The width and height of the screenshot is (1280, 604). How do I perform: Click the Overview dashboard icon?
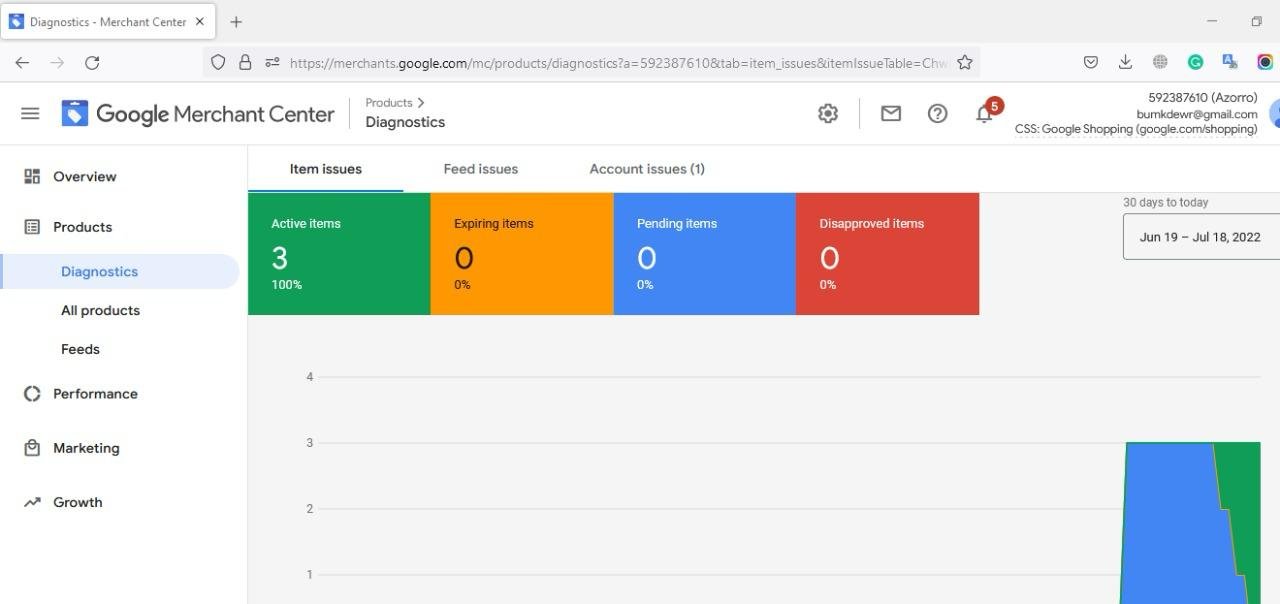[x=32, y=176]
